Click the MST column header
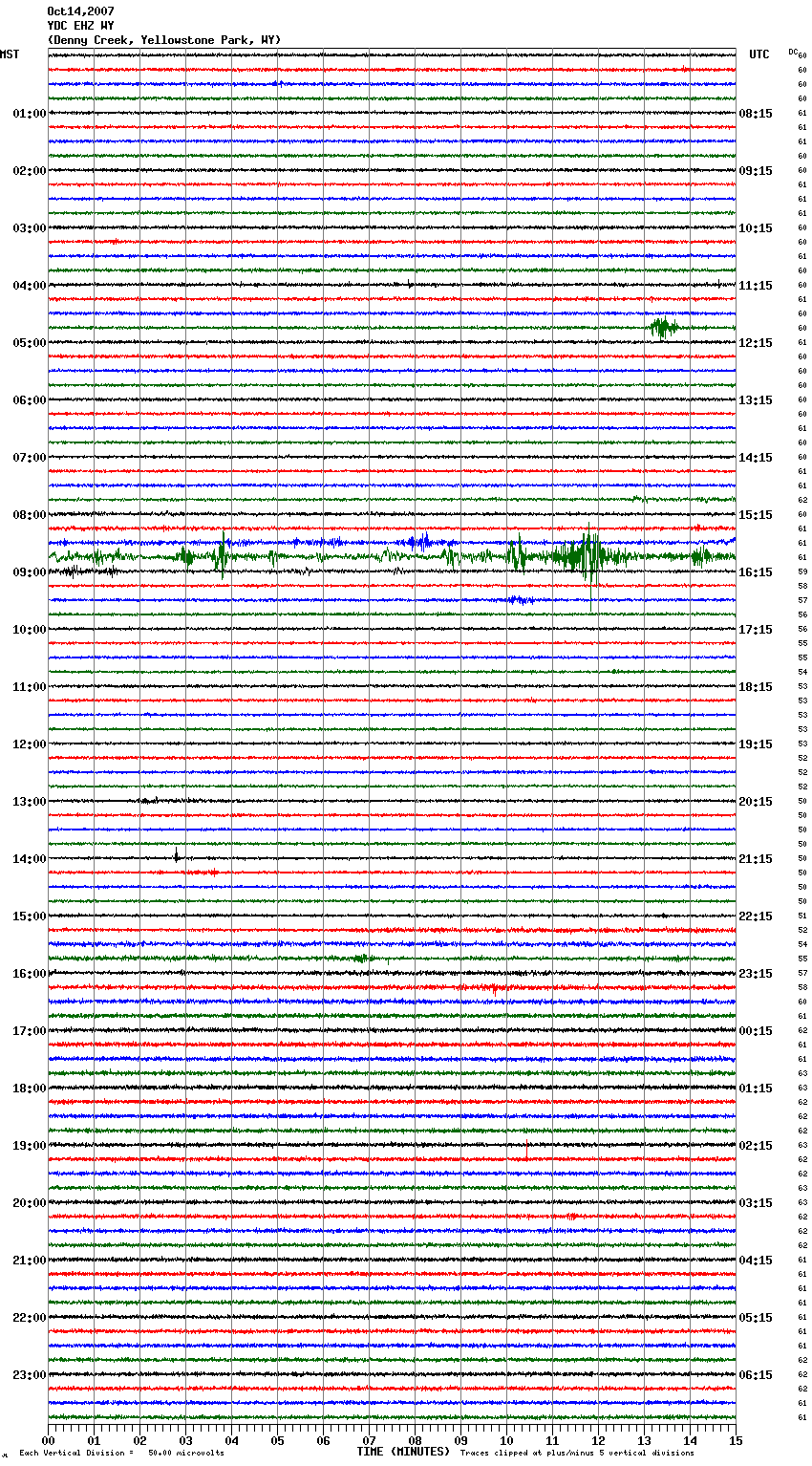Screen dimensions: 812x1466 click(10, 54)
